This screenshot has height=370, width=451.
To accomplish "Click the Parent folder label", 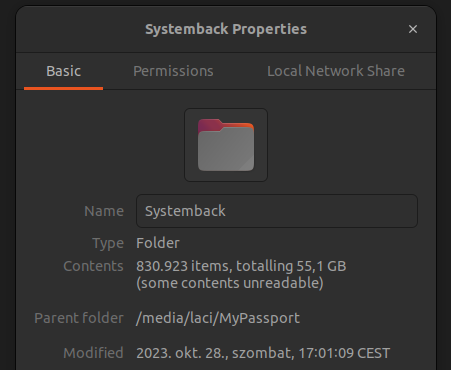I will coord(79,318).
